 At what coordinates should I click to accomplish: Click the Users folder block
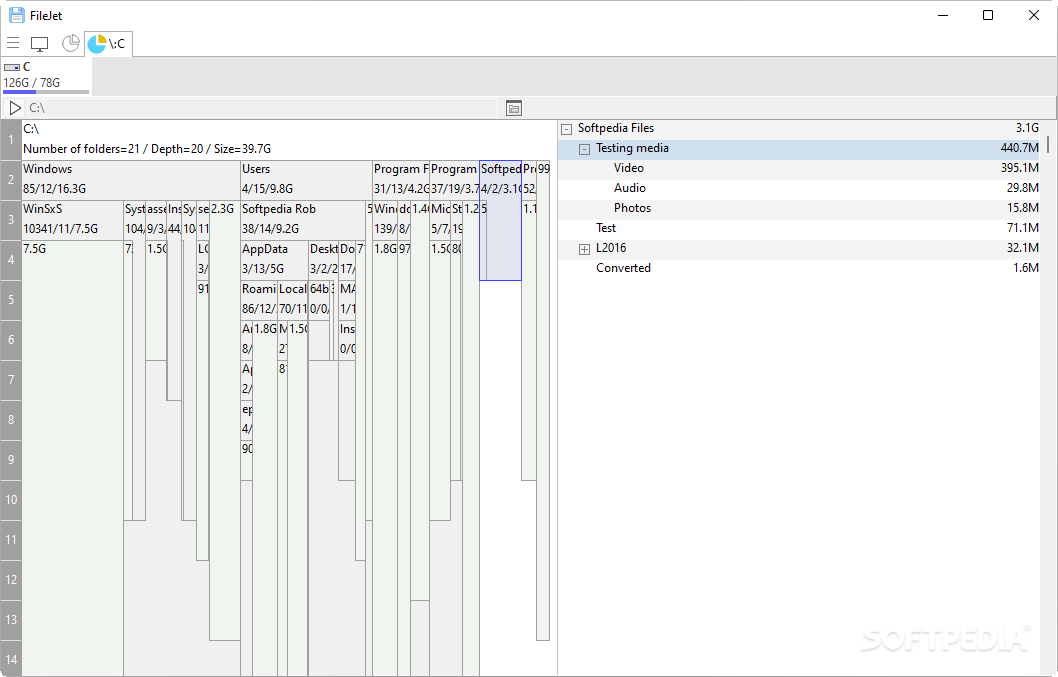(x=306, y=180)
